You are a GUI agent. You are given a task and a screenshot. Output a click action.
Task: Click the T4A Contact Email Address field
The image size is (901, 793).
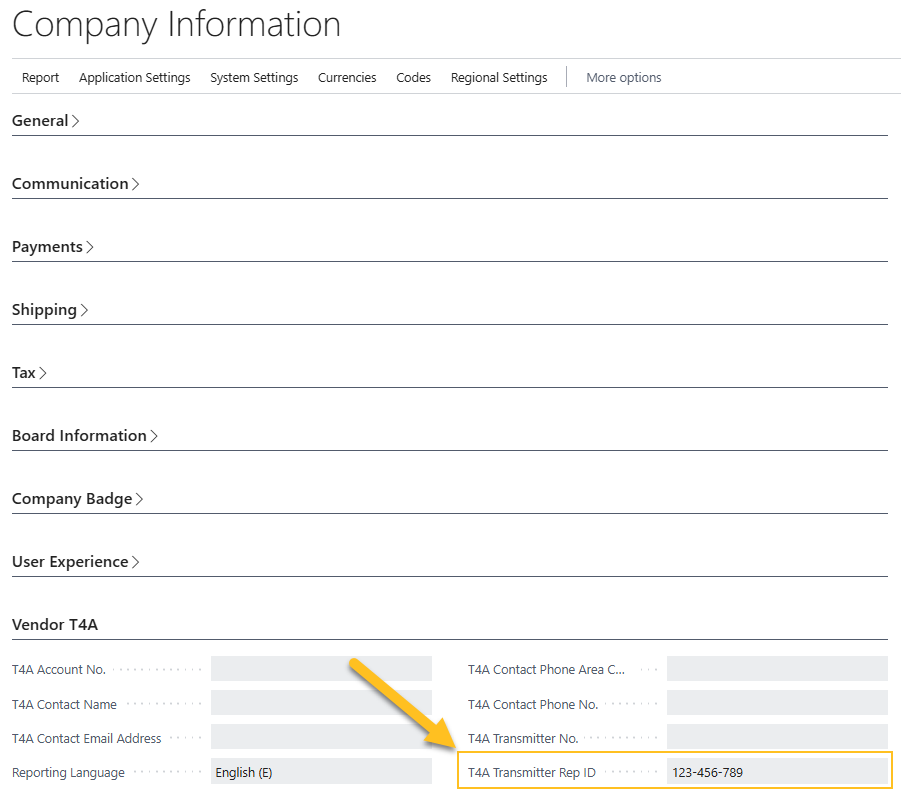point(320,737)
